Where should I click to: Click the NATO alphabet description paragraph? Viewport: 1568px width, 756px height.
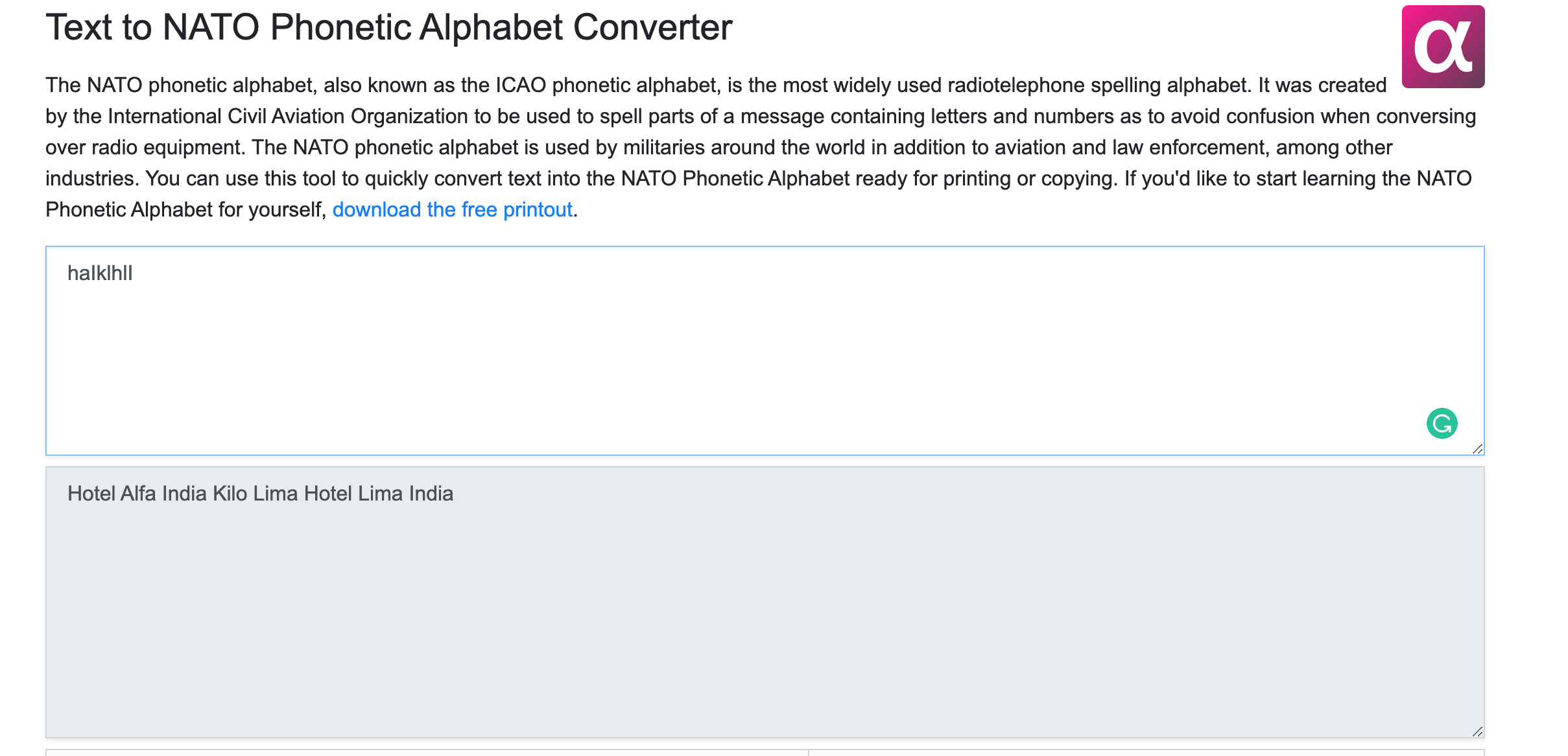[x=760, y=147]
